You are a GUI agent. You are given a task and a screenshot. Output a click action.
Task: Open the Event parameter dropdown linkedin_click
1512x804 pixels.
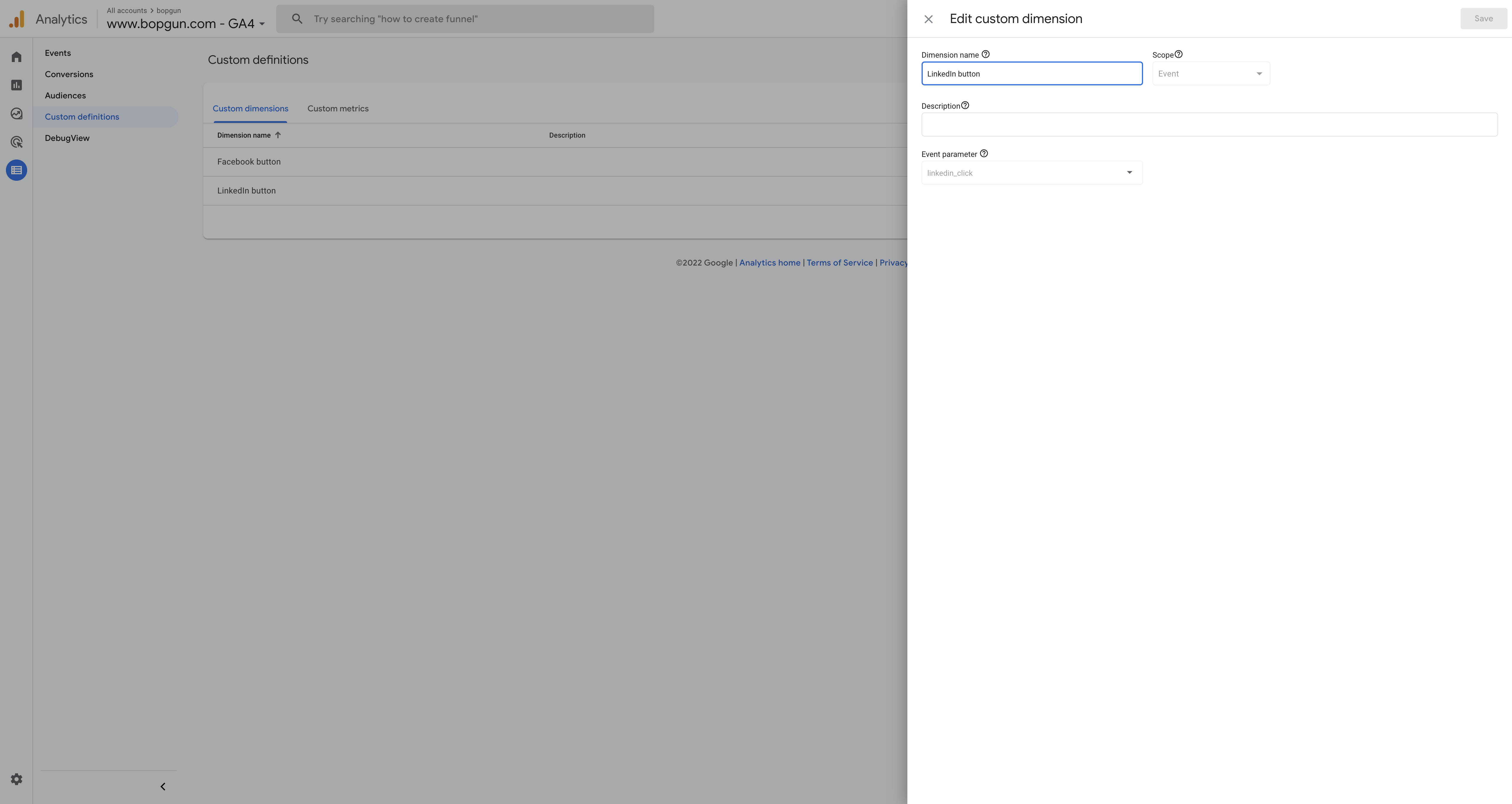point(1032,172)
